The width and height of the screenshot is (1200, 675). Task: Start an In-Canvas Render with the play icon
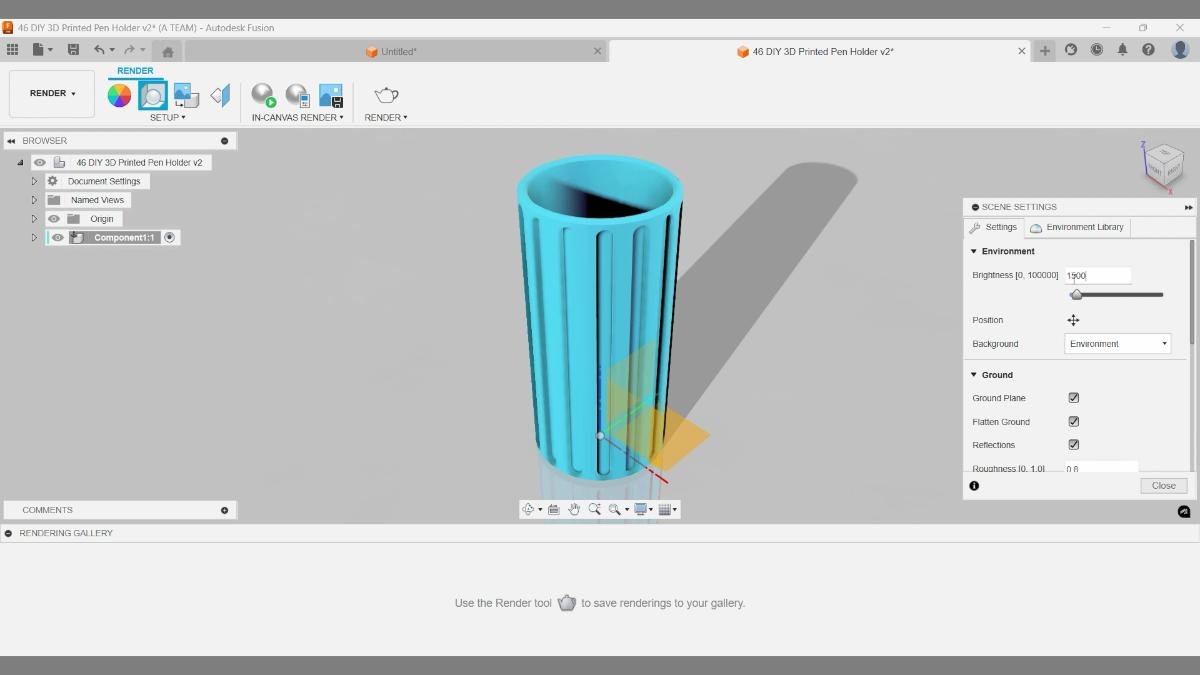click(263, 95)
